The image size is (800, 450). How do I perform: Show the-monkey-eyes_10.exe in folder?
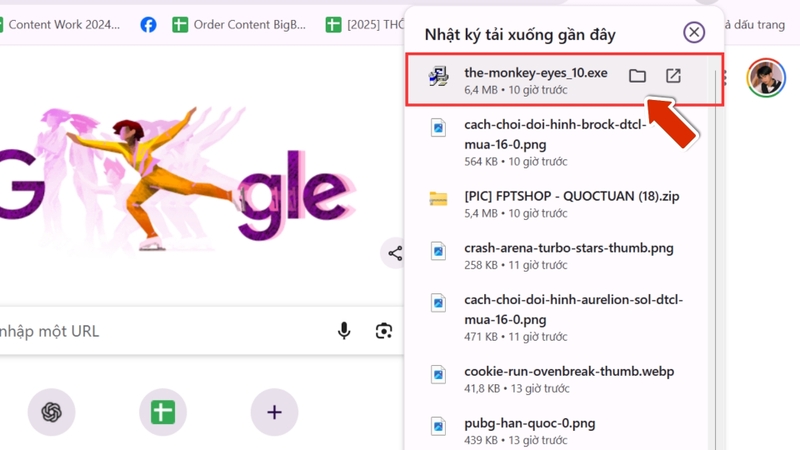point(637,76)
